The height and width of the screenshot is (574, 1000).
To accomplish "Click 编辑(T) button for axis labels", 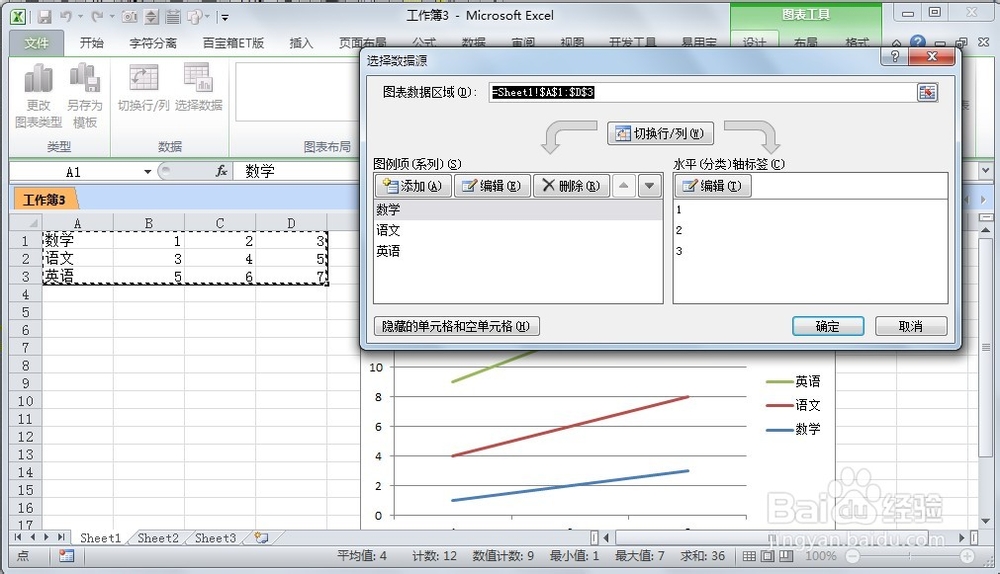I will click(713, 186).
